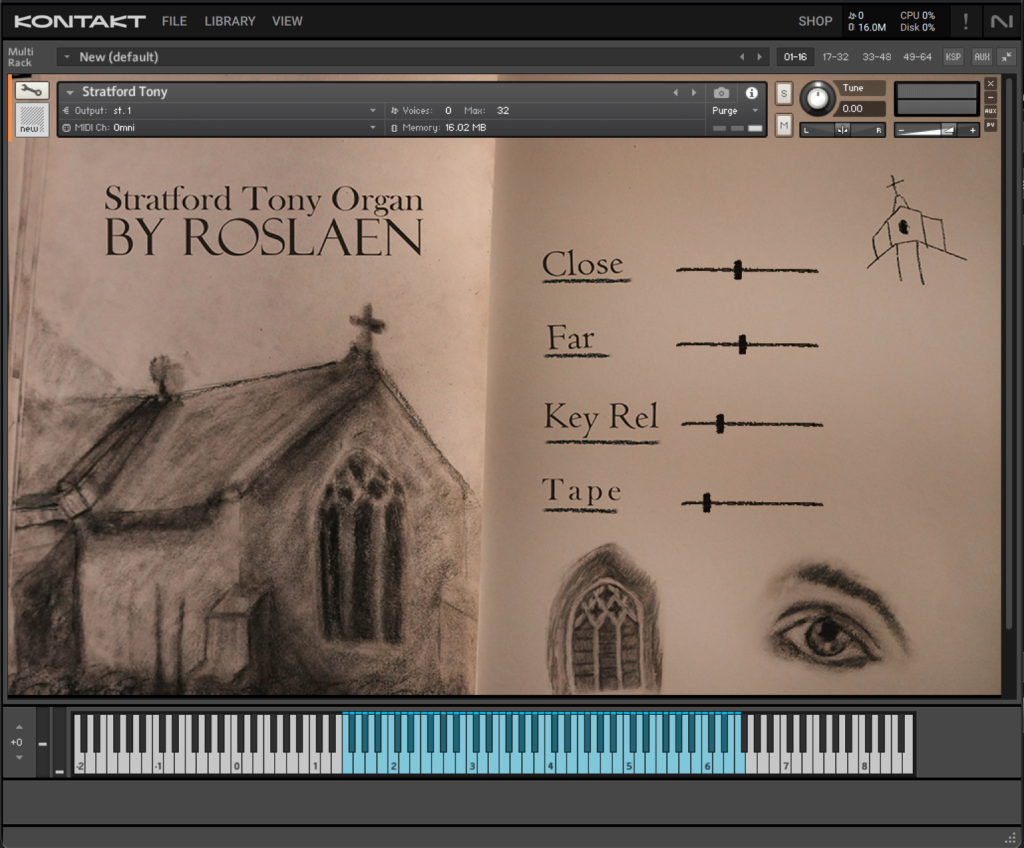
Task: Mute the Stratford Tony instrument
Action: [784, 125]
